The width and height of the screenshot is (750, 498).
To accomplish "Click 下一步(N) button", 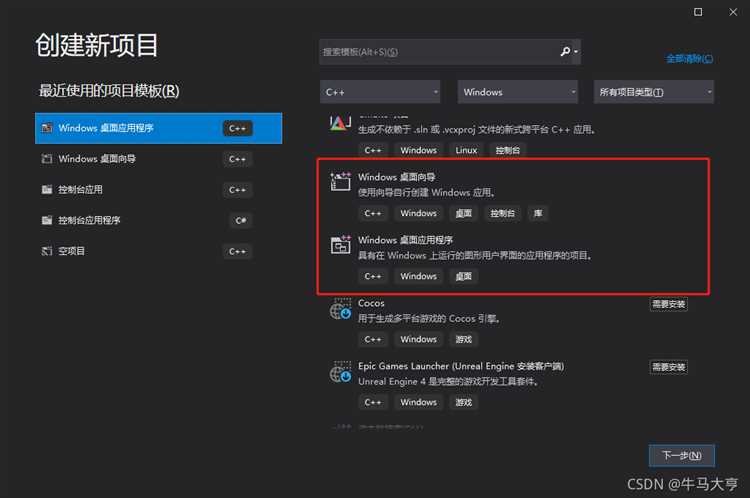I will pos(682,455).
